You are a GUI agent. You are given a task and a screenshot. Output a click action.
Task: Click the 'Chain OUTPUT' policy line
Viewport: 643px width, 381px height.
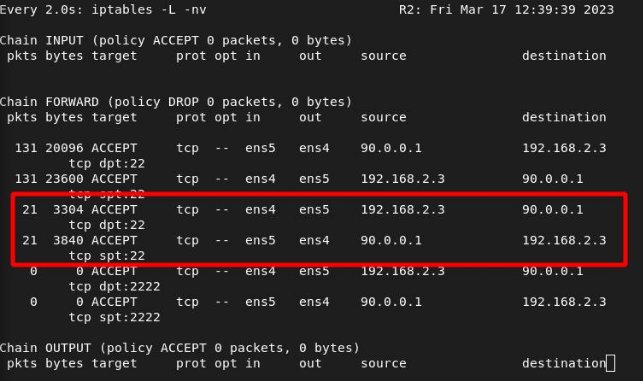coord(180,348)
